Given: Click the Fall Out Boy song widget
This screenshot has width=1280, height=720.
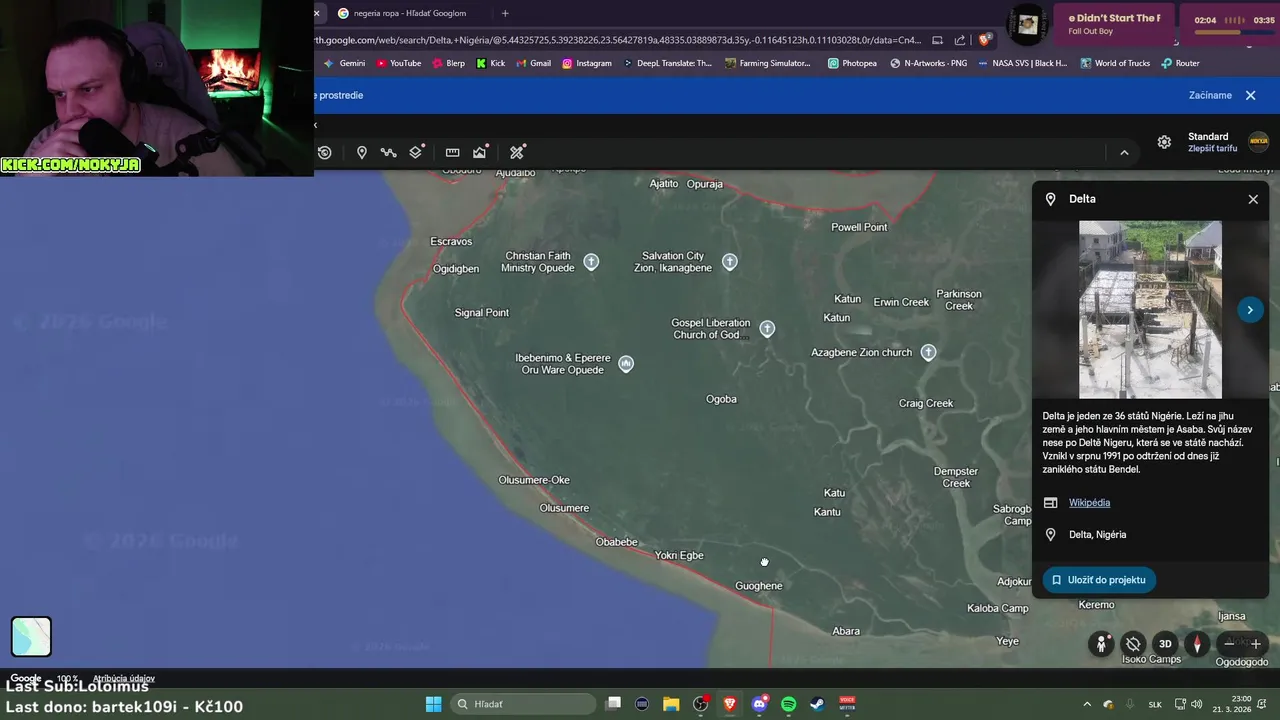Looking at the screenshot, I should pyautogui.click(x=1115, y=24).
